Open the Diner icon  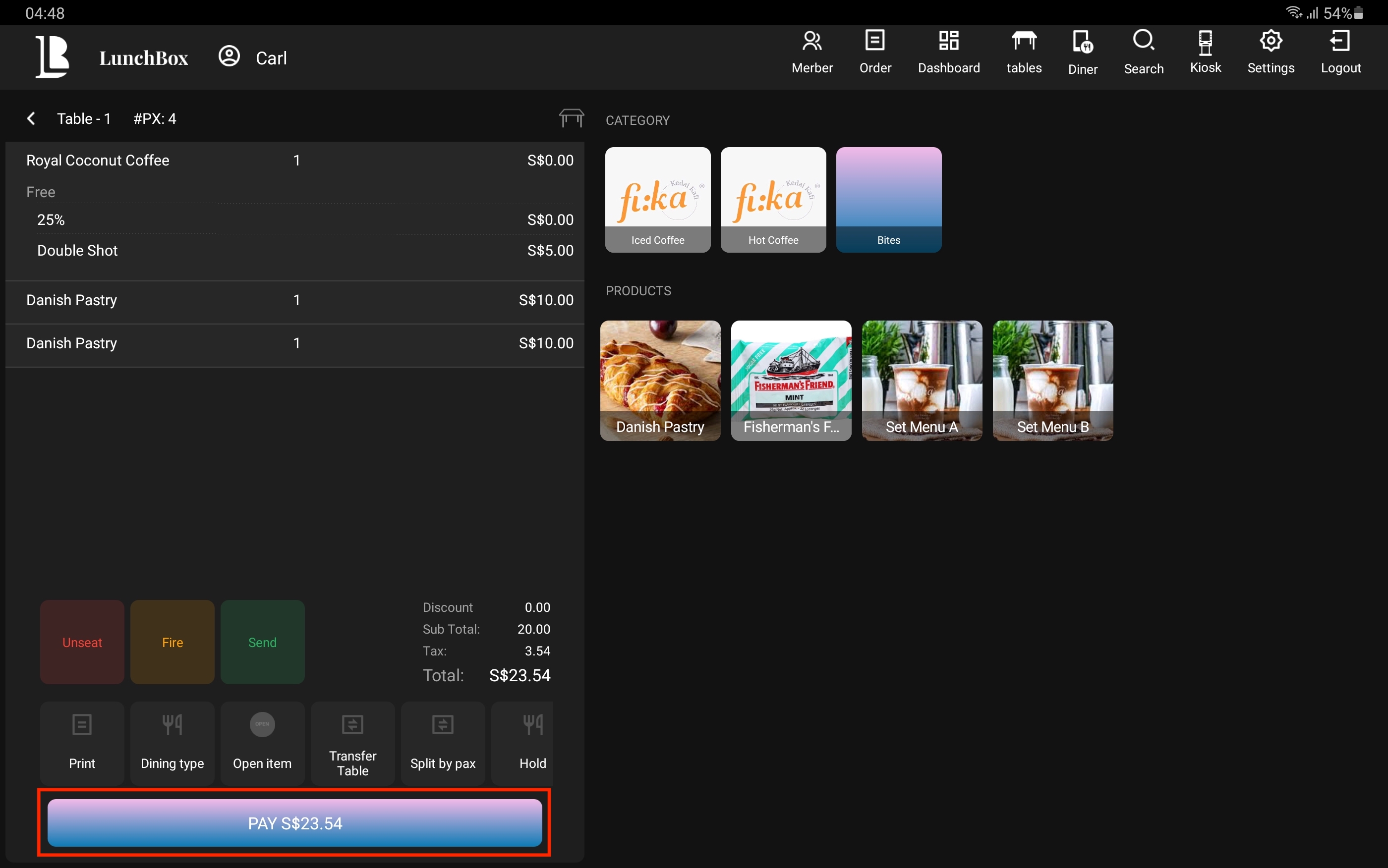click(1082, 52)
